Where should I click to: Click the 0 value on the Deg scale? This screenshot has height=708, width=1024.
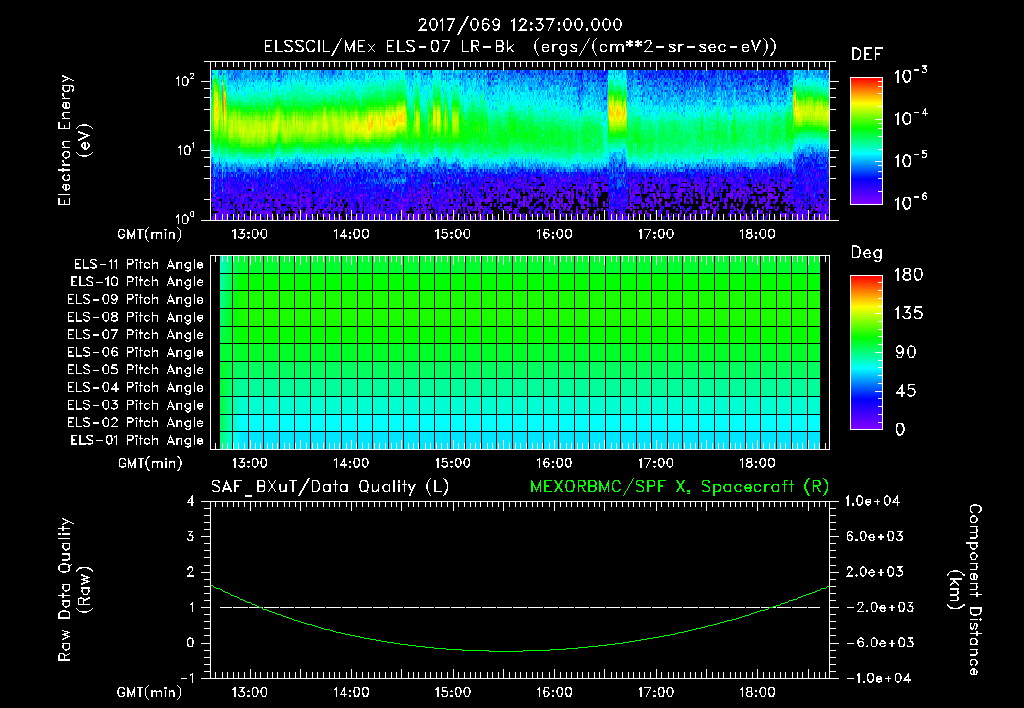click(x=901, y=430)
